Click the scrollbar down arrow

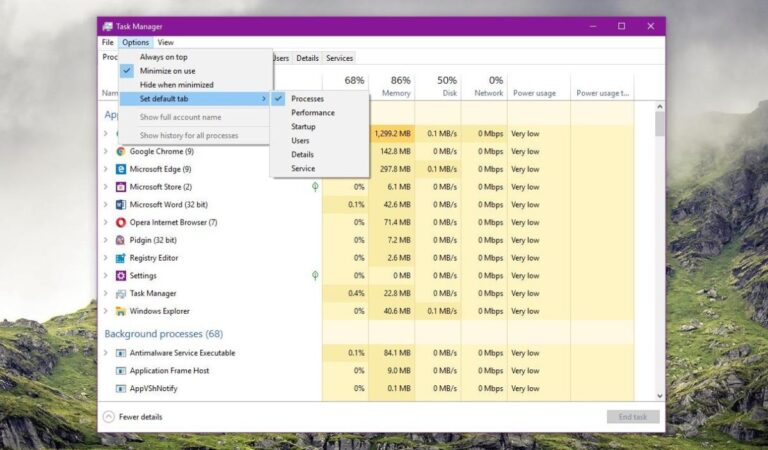(660, 396)
